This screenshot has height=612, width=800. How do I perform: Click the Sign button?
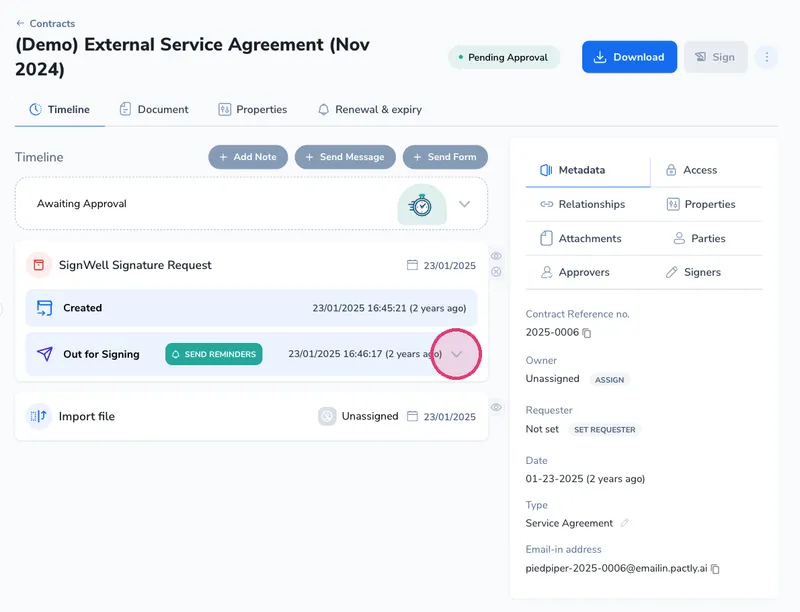pos(715,57)
